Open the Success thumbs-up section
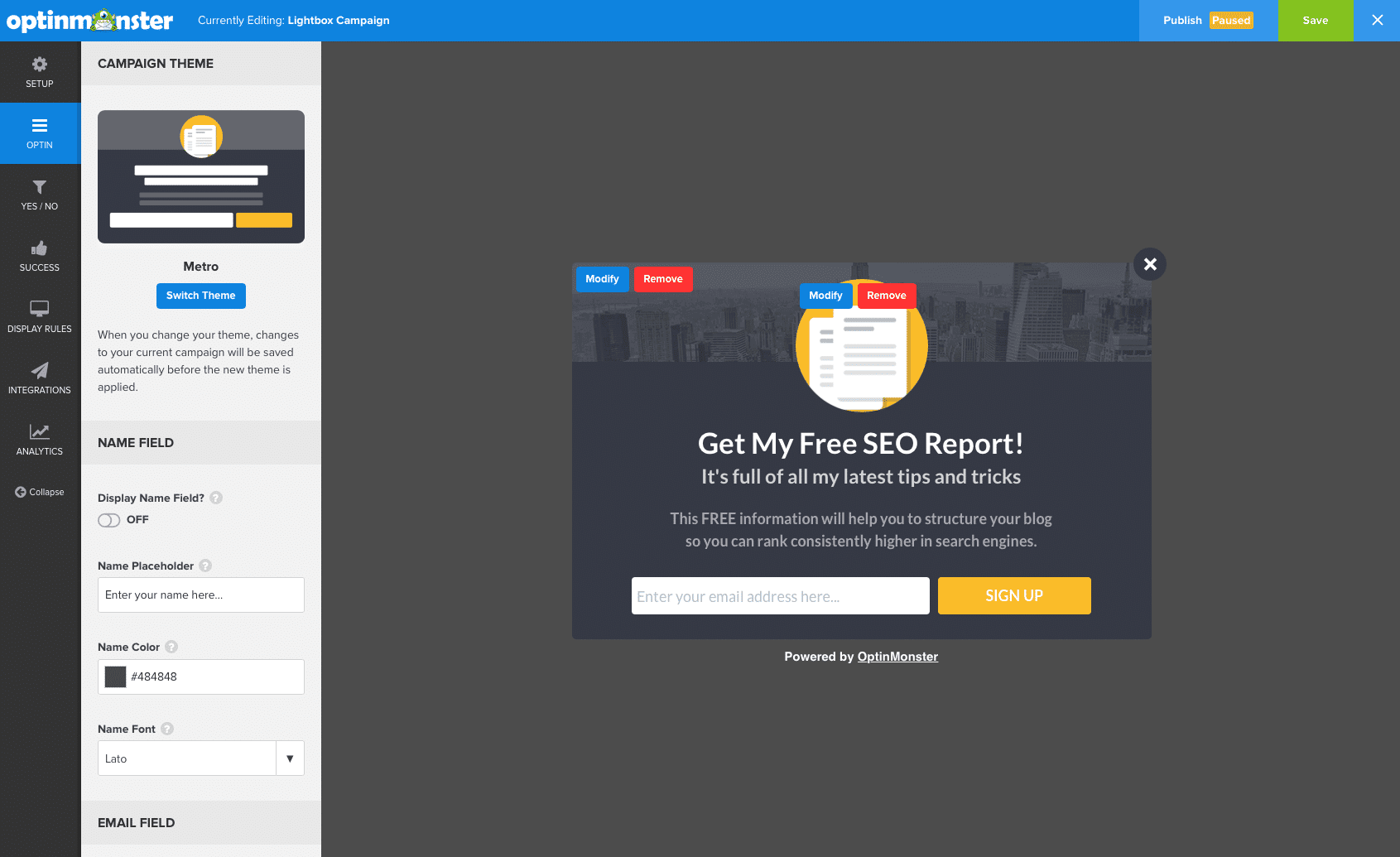The width and height of the screenshot is (1400, 857). pyautogui.click(x=39, y=256)
